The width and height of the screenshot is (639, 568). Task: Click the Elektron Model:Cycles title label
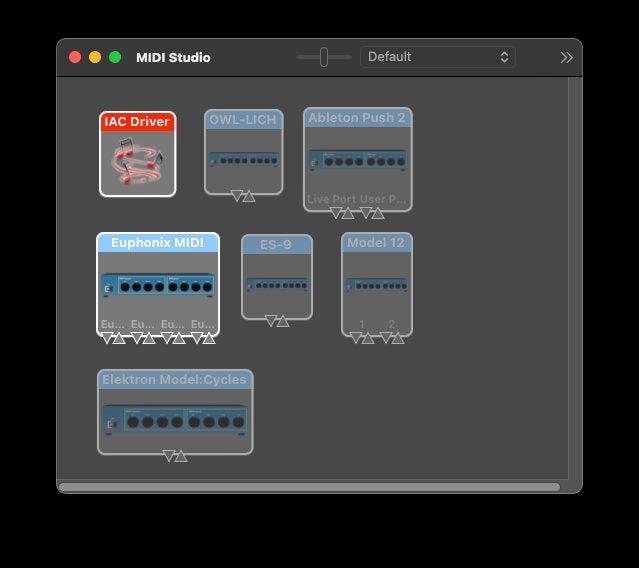point(174,379)
